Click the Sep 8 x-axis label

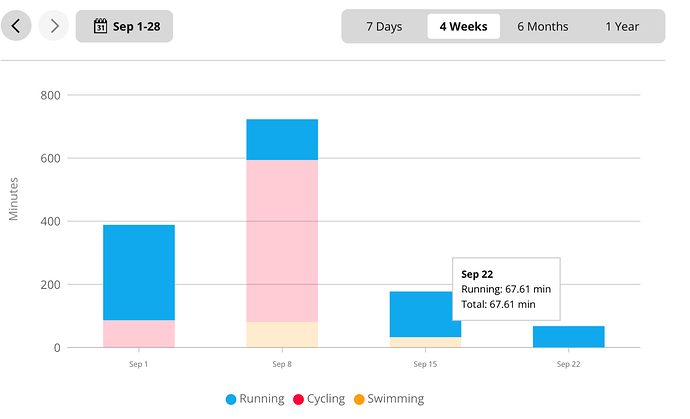pyautogui.click(x=282, y=365)
